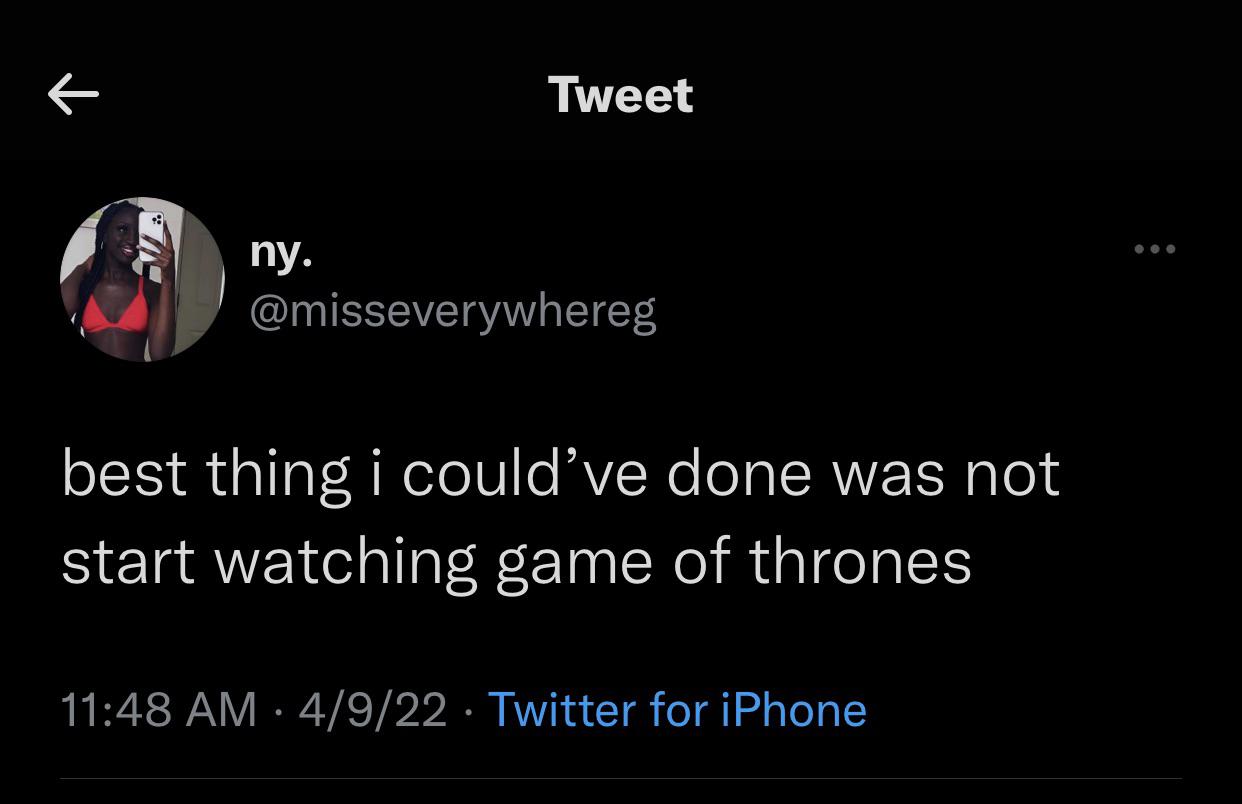This screenshot has height=804, width=1242.
Task: Click the "Twitter for iPhone" source link
Action: point(677,710)
